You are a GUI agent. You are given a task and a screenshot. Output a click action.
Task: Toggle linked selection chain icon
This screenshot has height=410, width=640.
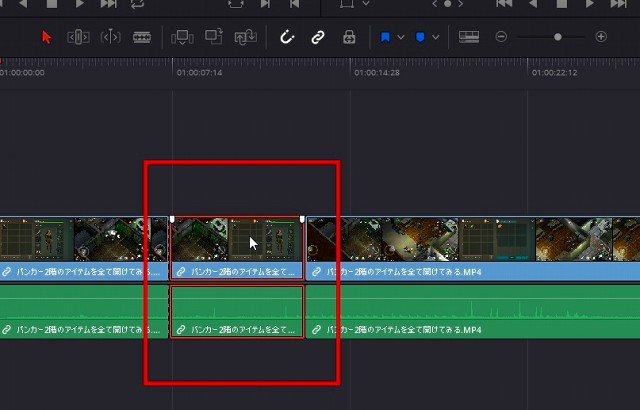[318, 37]
